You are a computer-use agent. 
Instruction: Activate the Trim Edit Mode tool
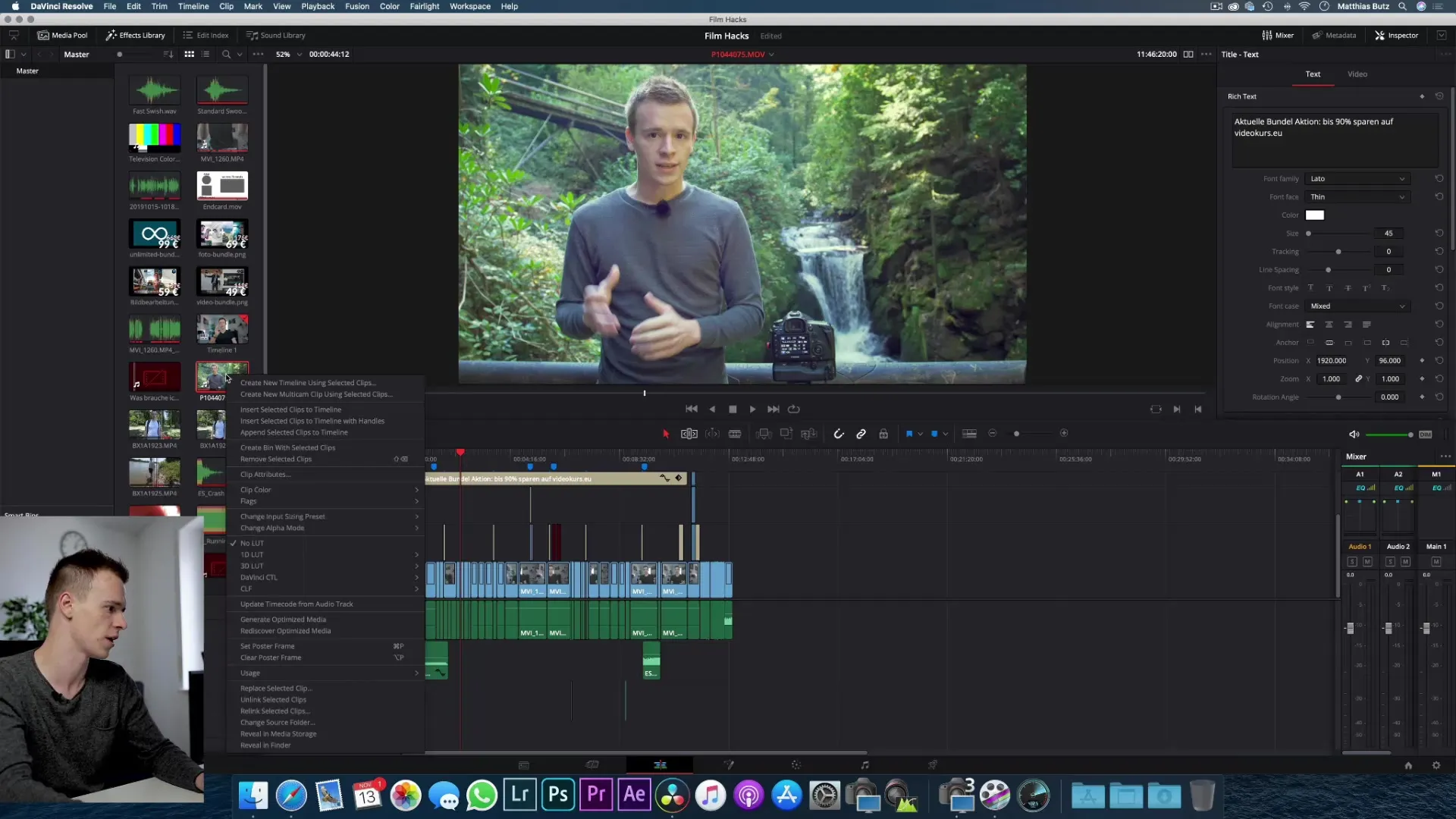pyautogui.click(x=689, y=434)
